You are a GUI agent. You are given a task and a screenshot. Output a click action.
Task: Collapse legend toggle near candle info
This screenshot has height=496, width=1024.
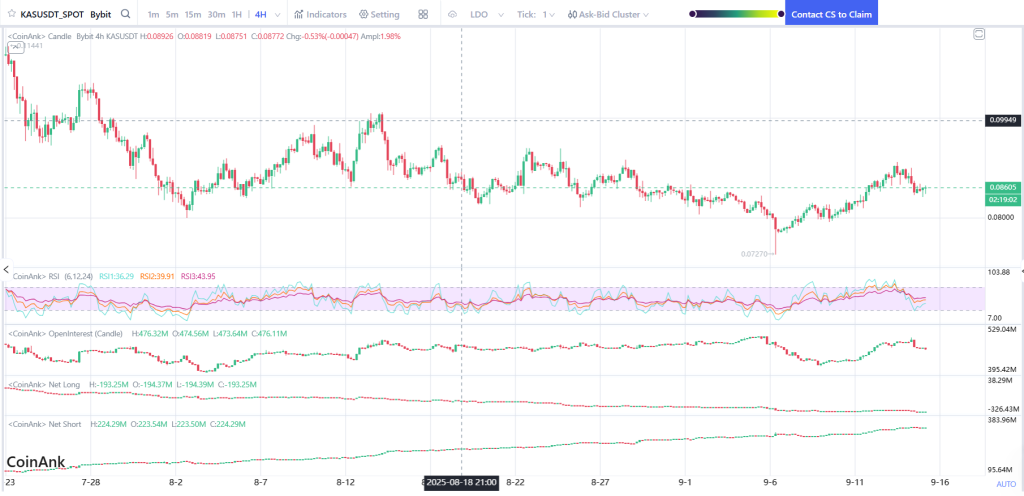coord(14,48)
